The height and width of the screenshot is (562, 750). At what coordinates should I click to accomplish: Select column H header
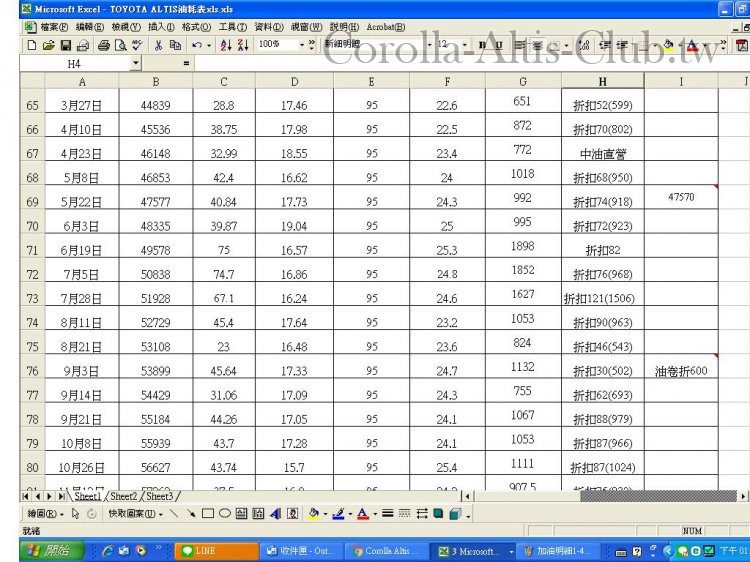(603, 81)
